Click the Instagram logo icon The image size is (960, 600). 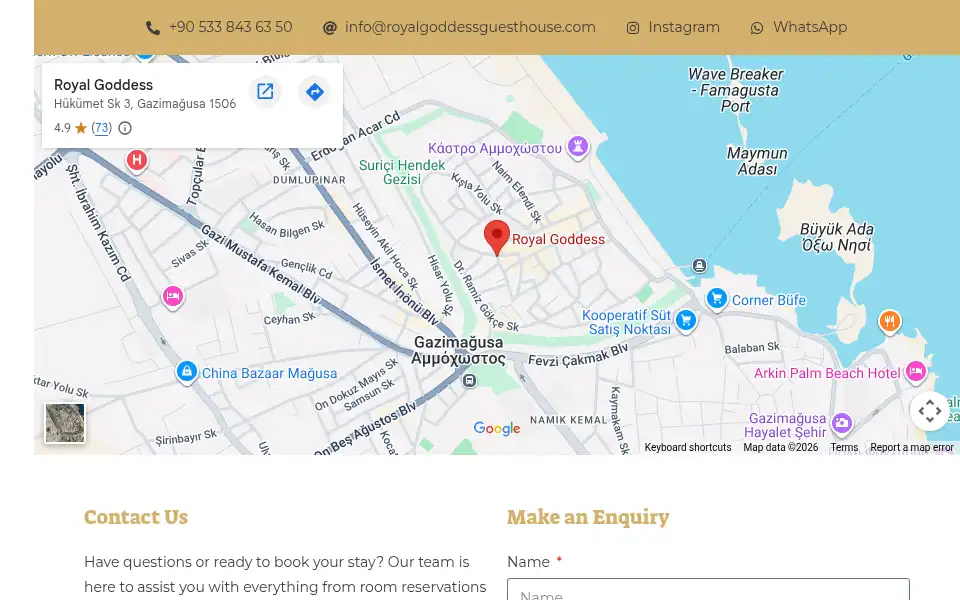tap(633, 28)
